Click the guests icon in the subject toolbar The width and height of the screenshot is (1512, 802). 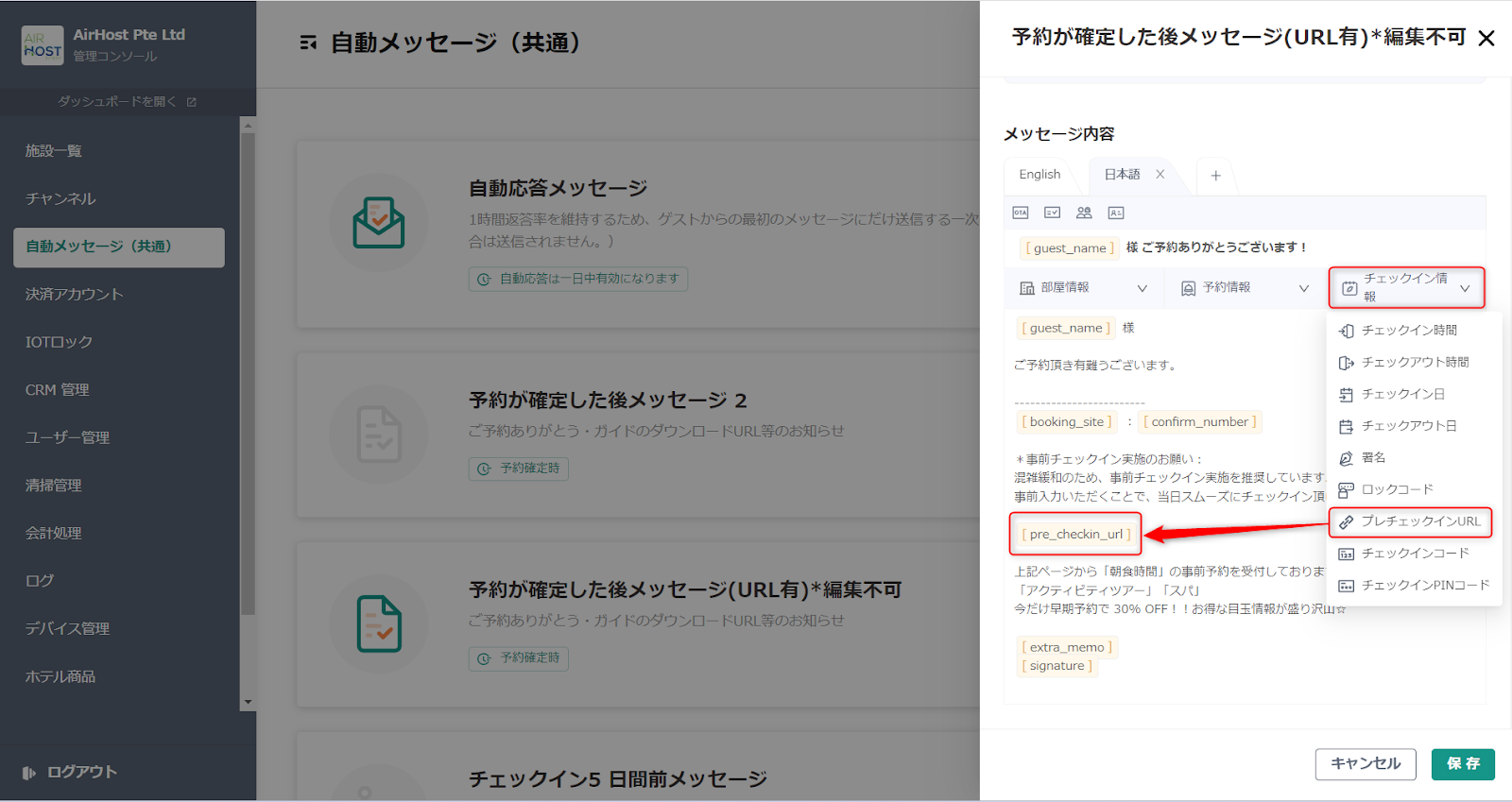tap(1084, 213)
